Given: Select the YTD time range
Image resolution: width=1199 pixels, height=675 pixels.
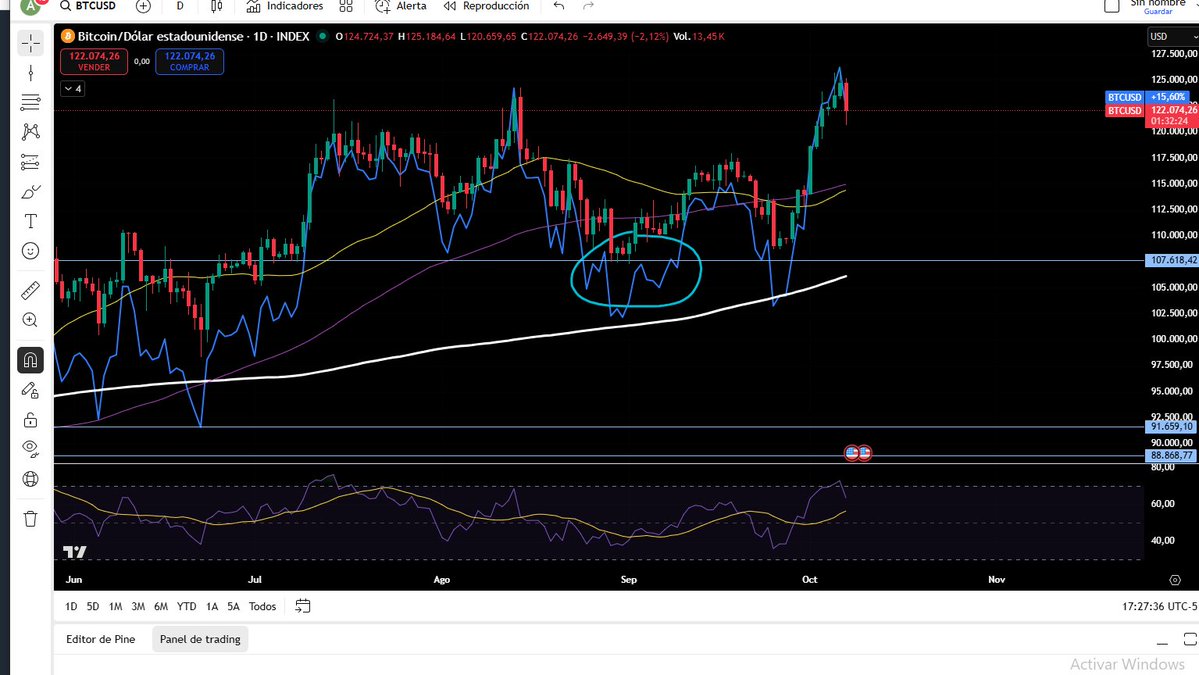Looking at the screenshot, I should tap(187, 606).
